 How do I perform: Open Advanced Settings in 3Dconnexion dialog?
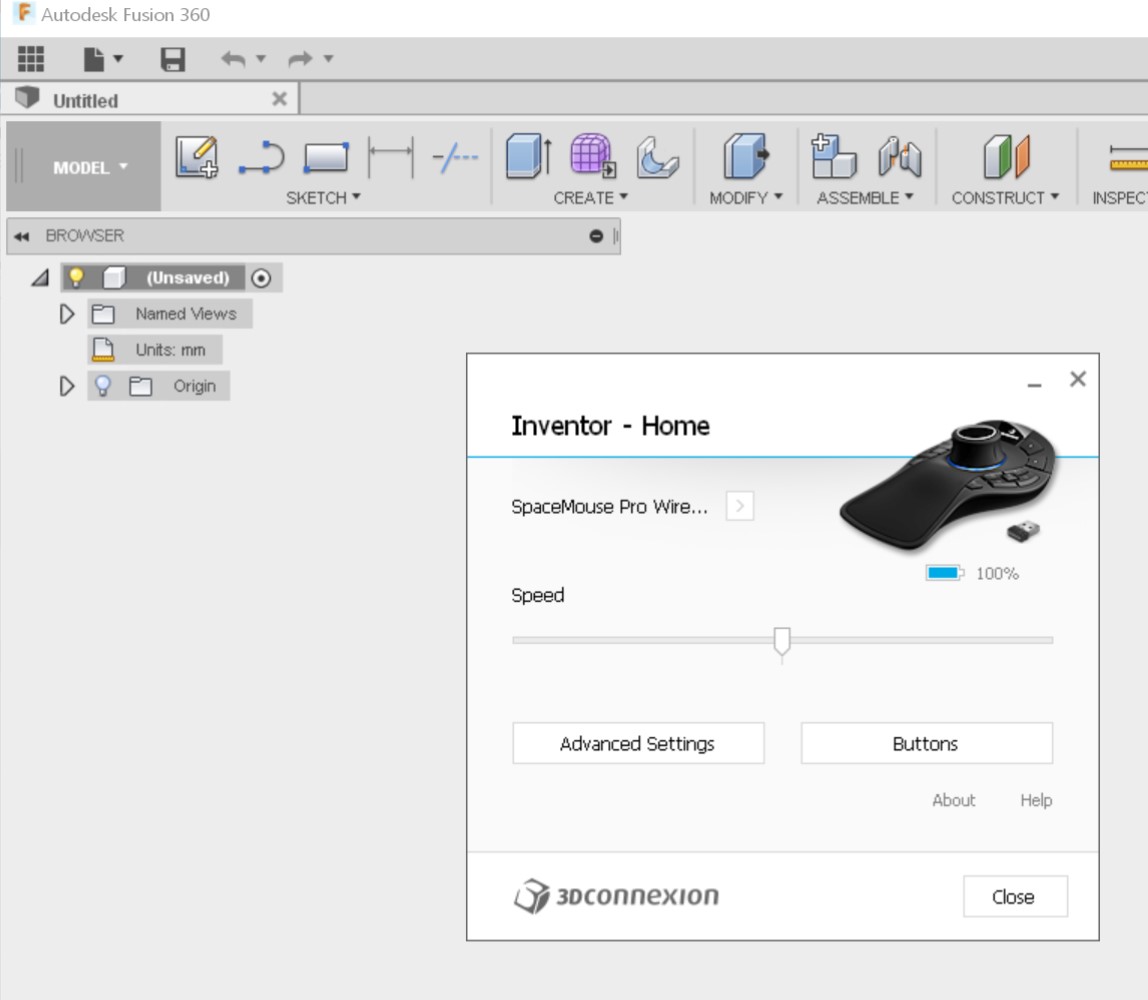pyautogui.click(x=638, y=743)
